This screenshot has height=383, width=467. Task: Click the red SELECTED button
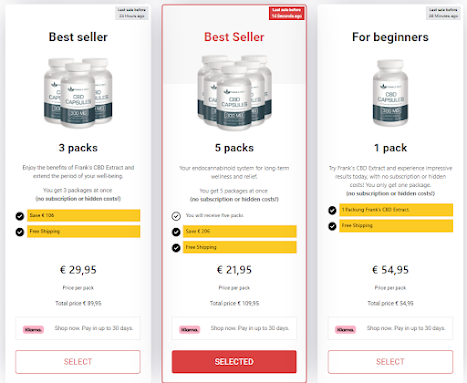point(234,362)
